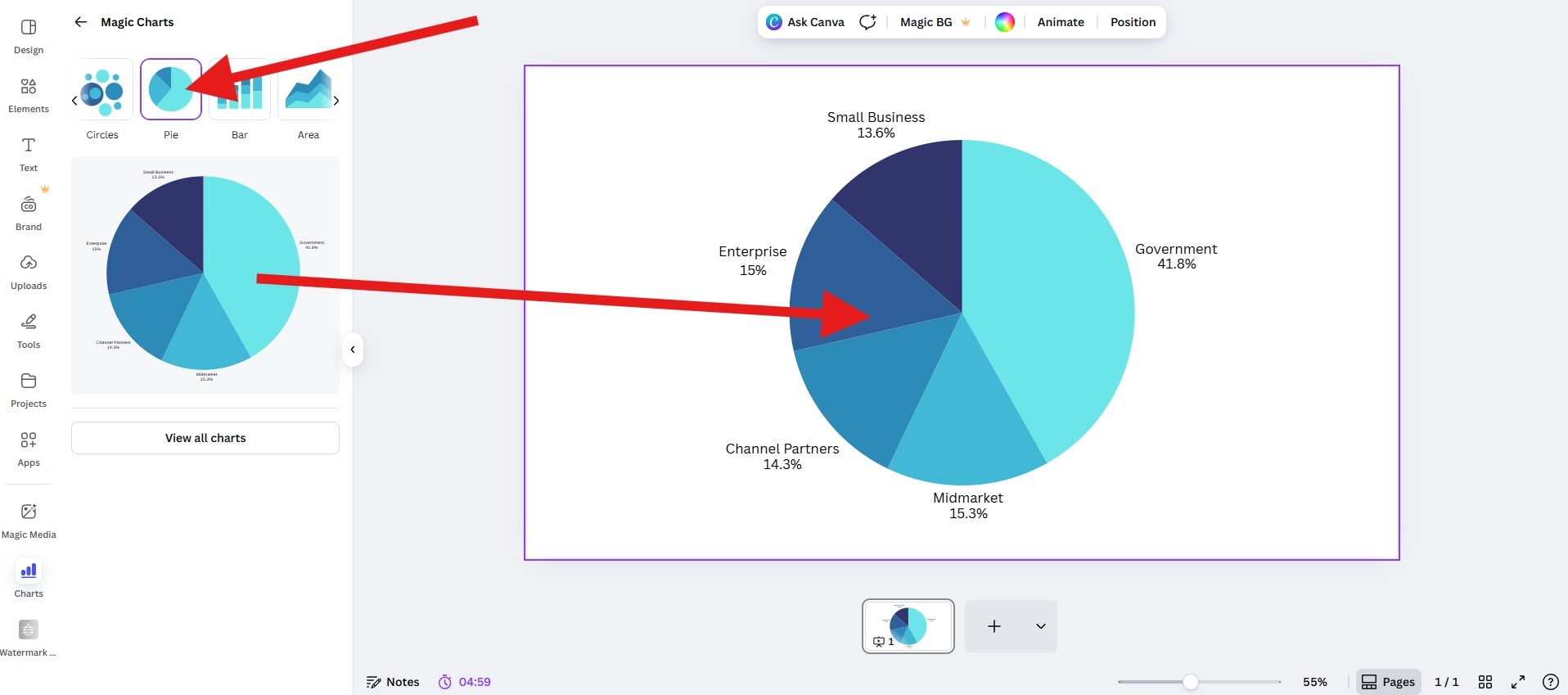Open the Design panel

[29, 37]
